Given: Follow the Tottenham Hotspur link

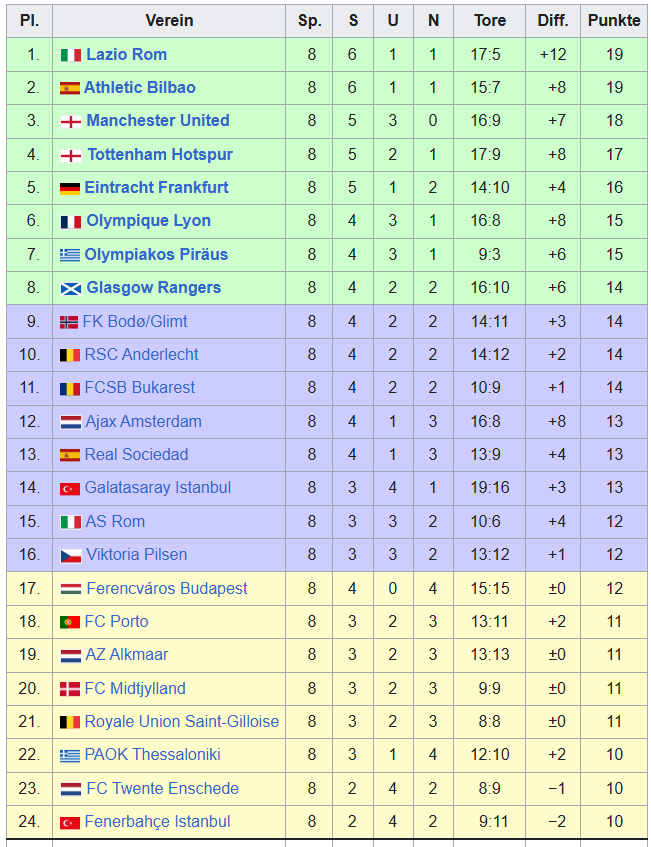Looking at the screenshot, I should pyautogui.click(x=160, y=154).
